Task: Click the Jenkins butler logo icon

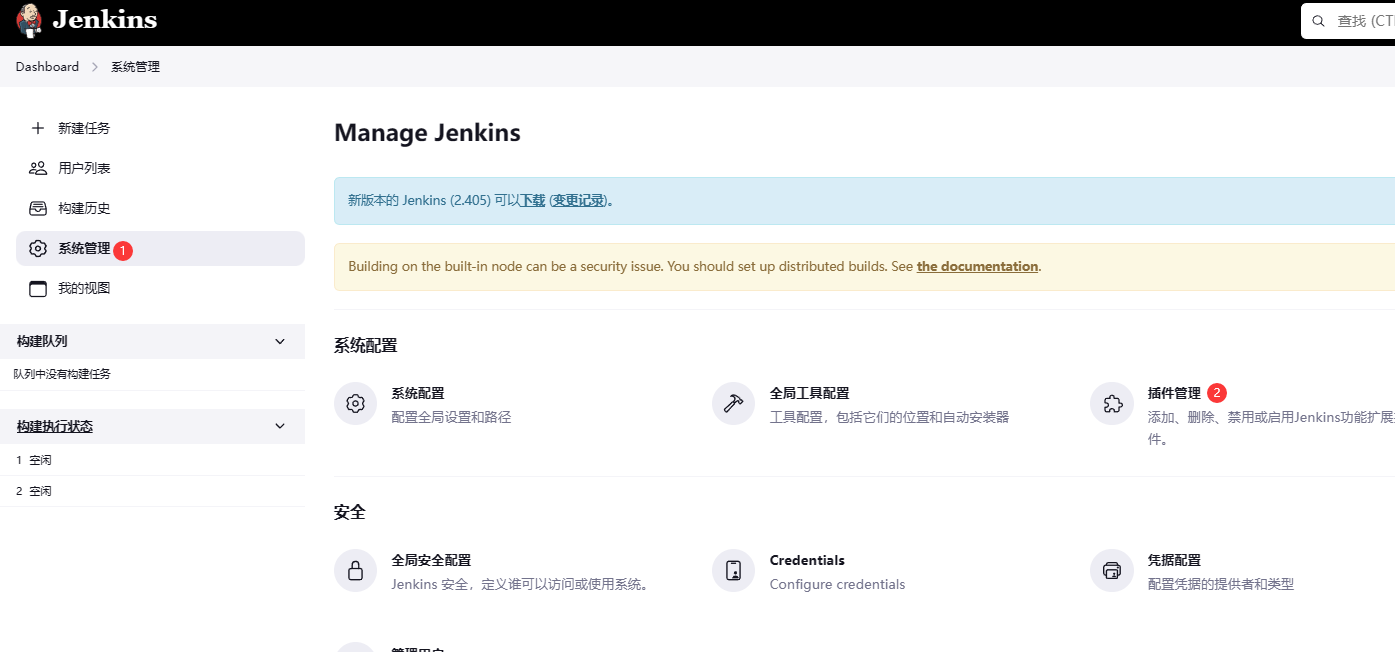Action: click(30, 20)
